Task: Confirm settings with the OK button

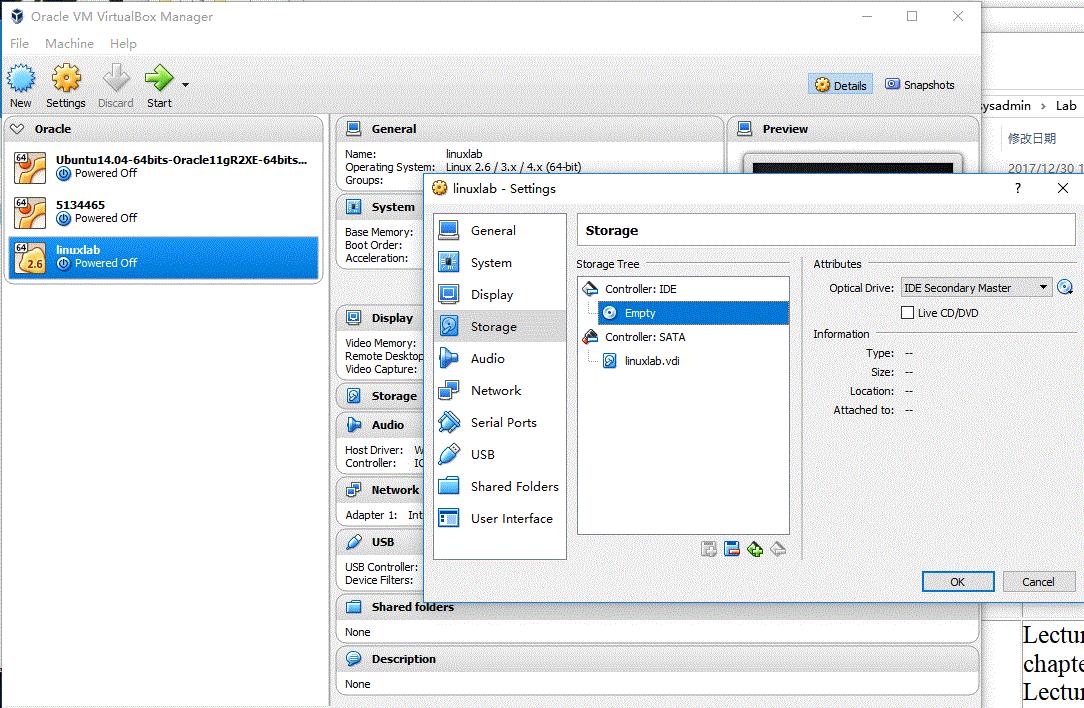Action: (x=957, y=581)
